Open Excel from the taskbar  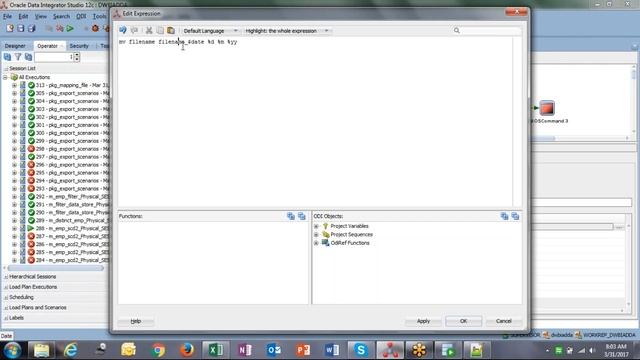[x=216, y=350]
